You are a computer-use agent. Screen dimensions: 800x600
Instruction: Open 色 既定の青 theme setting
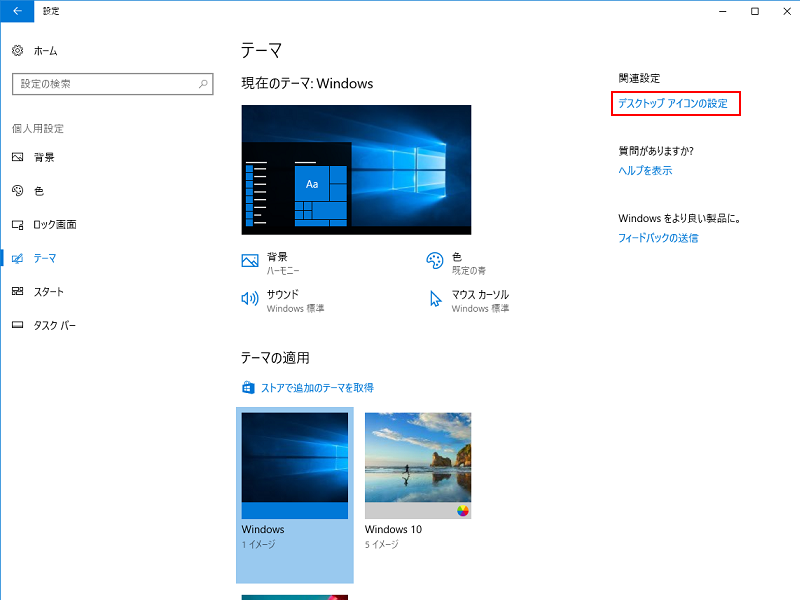tap(456, 263)
